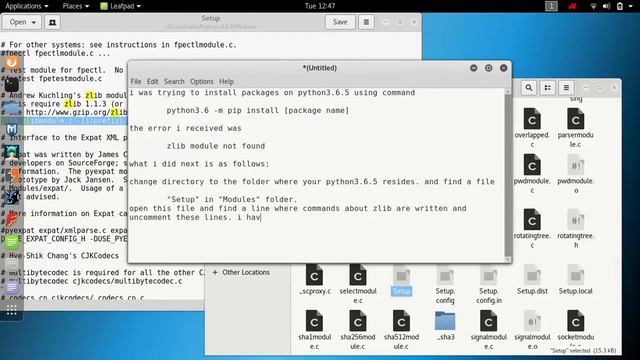The image size is (640, 360).
Task: Select _scproxy.c file icon
Action: pos(314,276)
